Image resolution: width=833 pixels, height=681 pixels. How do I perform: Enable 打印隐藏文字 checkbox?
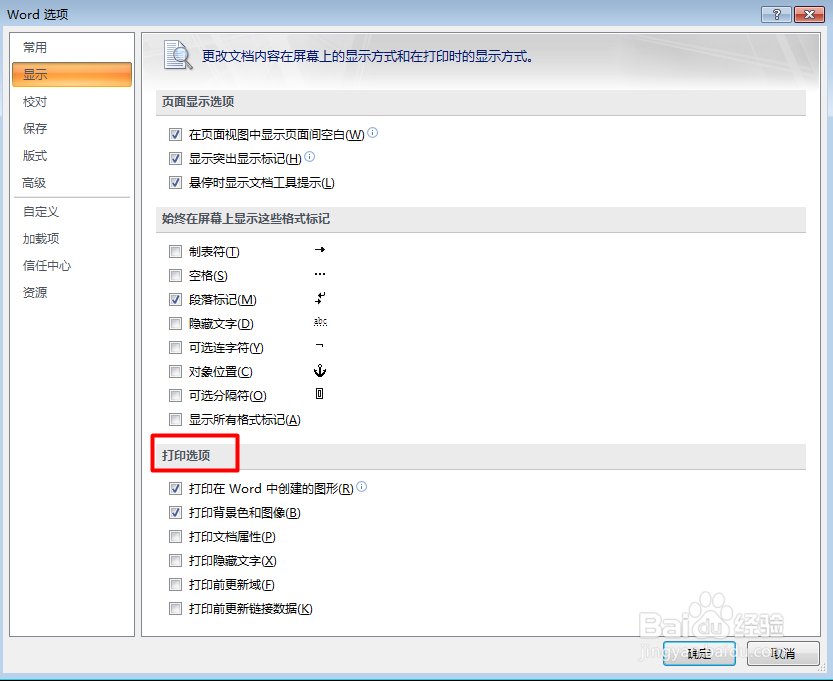click(x=175, y=560)
